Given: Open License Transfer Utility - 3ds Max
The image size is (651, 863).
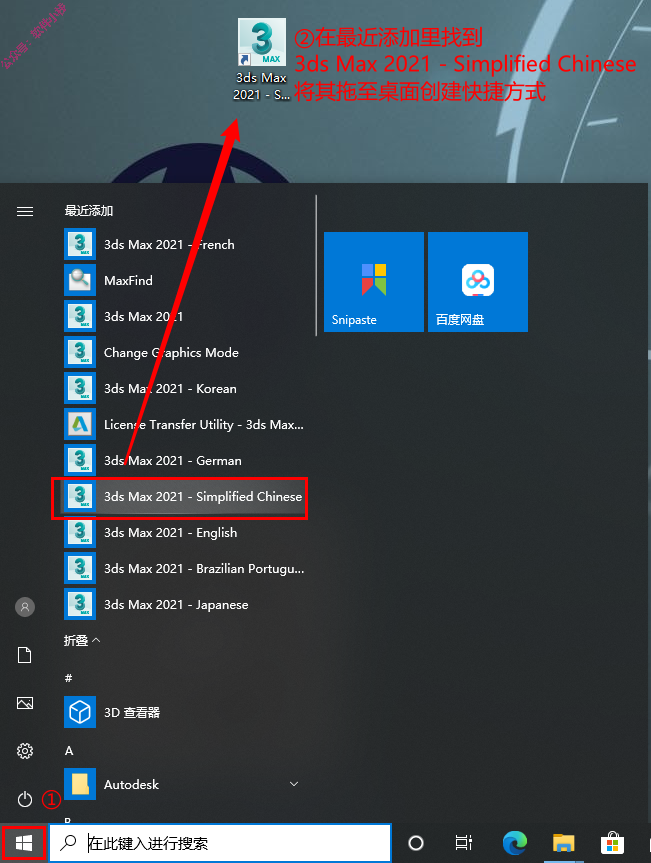Looking at the screenshot, I should coord(184,424).
